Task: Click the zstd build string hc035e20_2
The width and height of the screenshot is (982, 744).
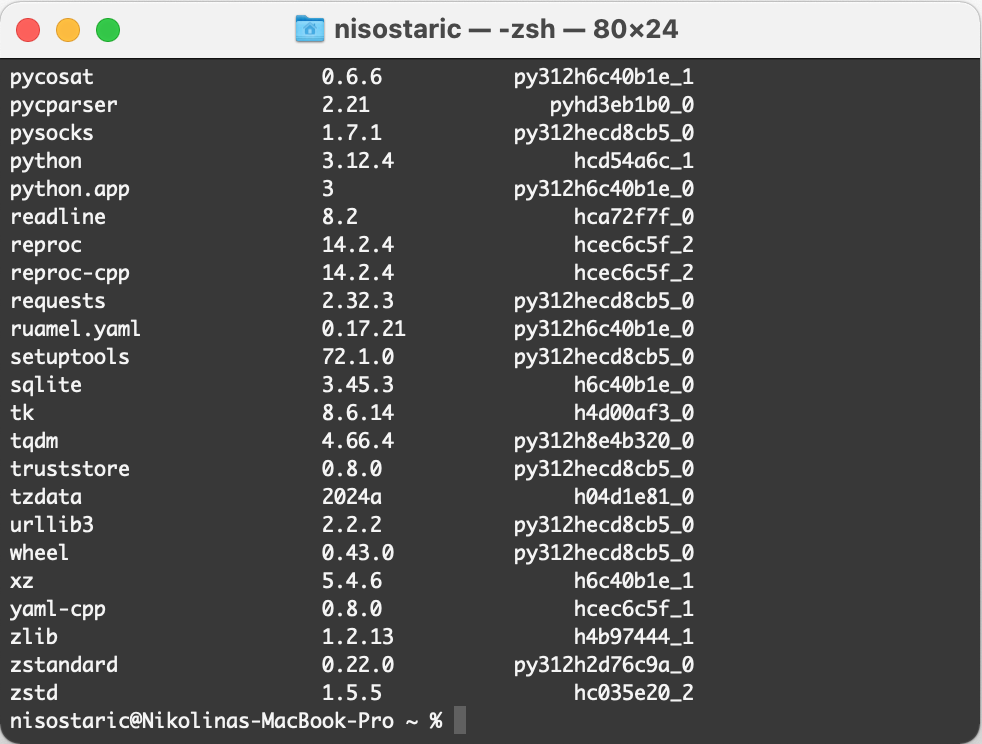Action: click(634, 693)
